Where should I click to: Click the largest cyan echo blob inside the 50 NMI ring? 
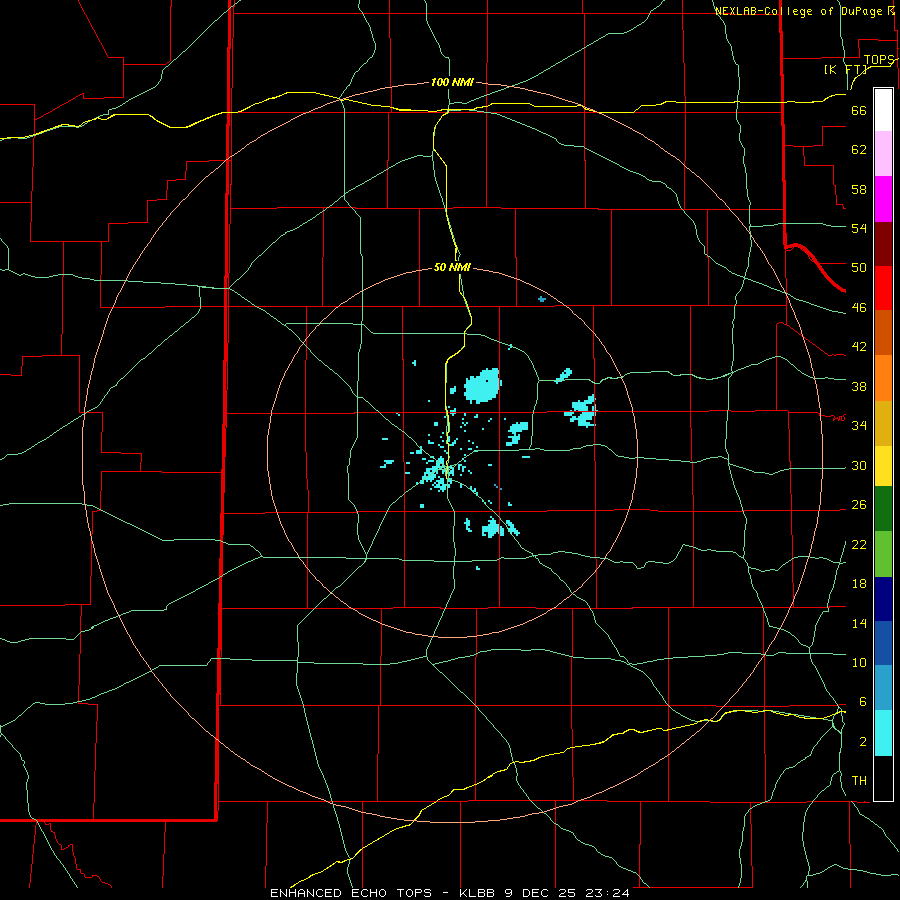point(482,386)
